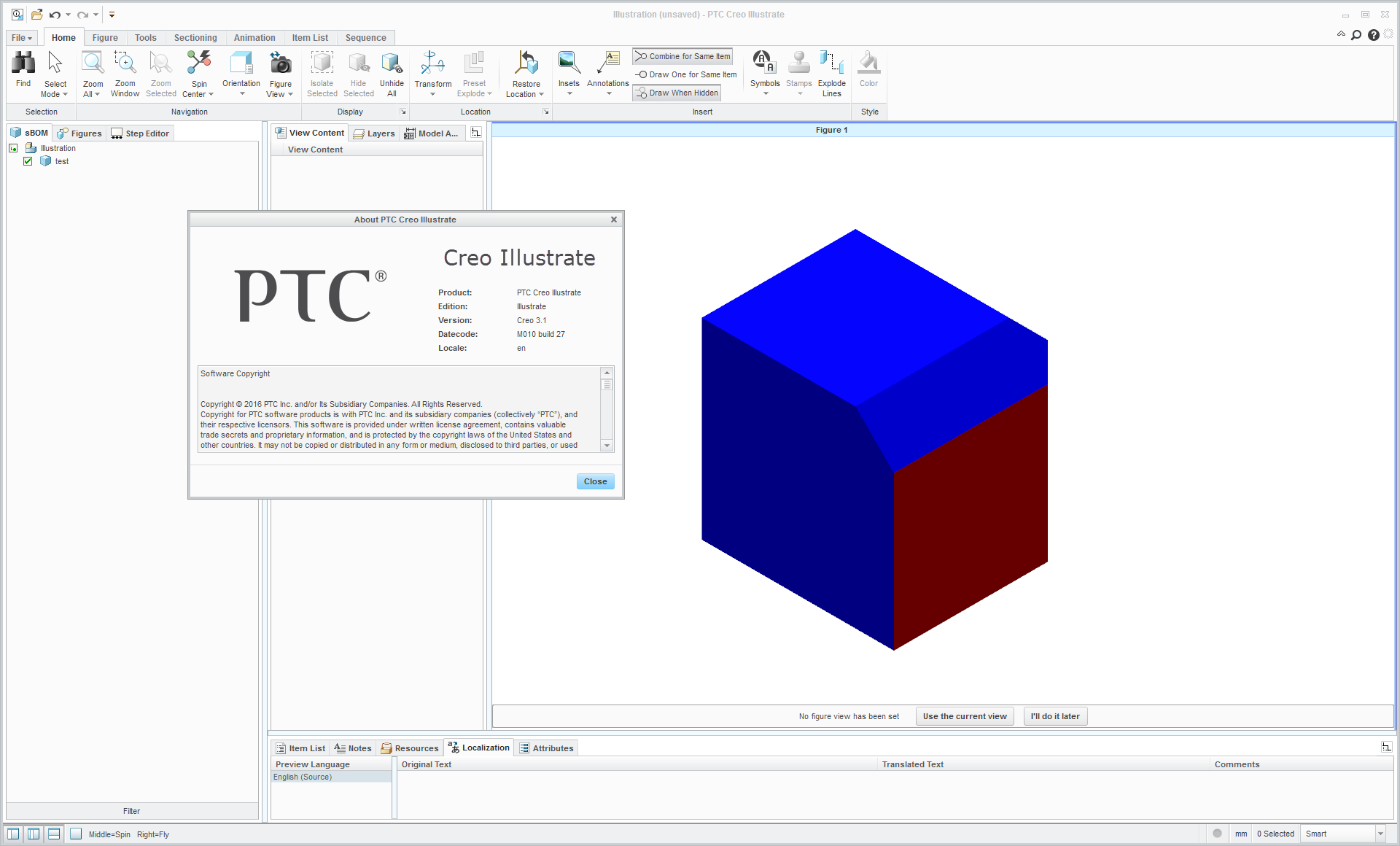Expand the Transform dropdown arrow
Screen dimensions: 1400x846
point(432,94)
